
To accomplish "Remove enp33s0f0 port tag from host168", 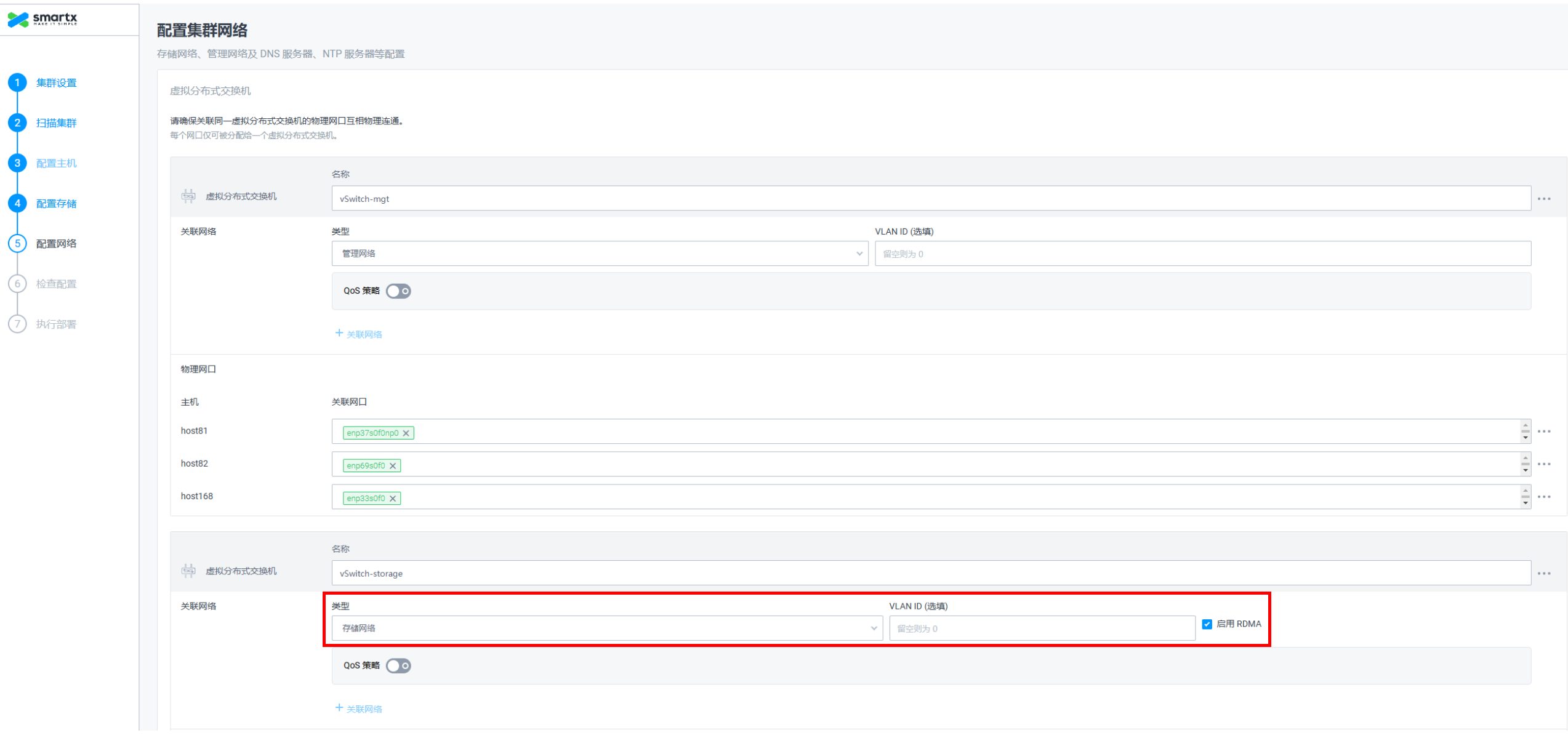I will point(393,499).
